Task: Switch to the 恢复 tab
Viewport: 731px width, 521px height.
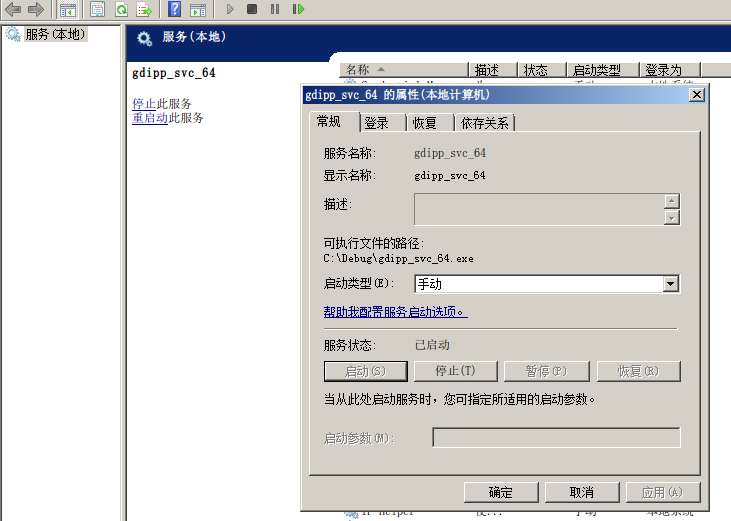Action: [x=430, y=123]
